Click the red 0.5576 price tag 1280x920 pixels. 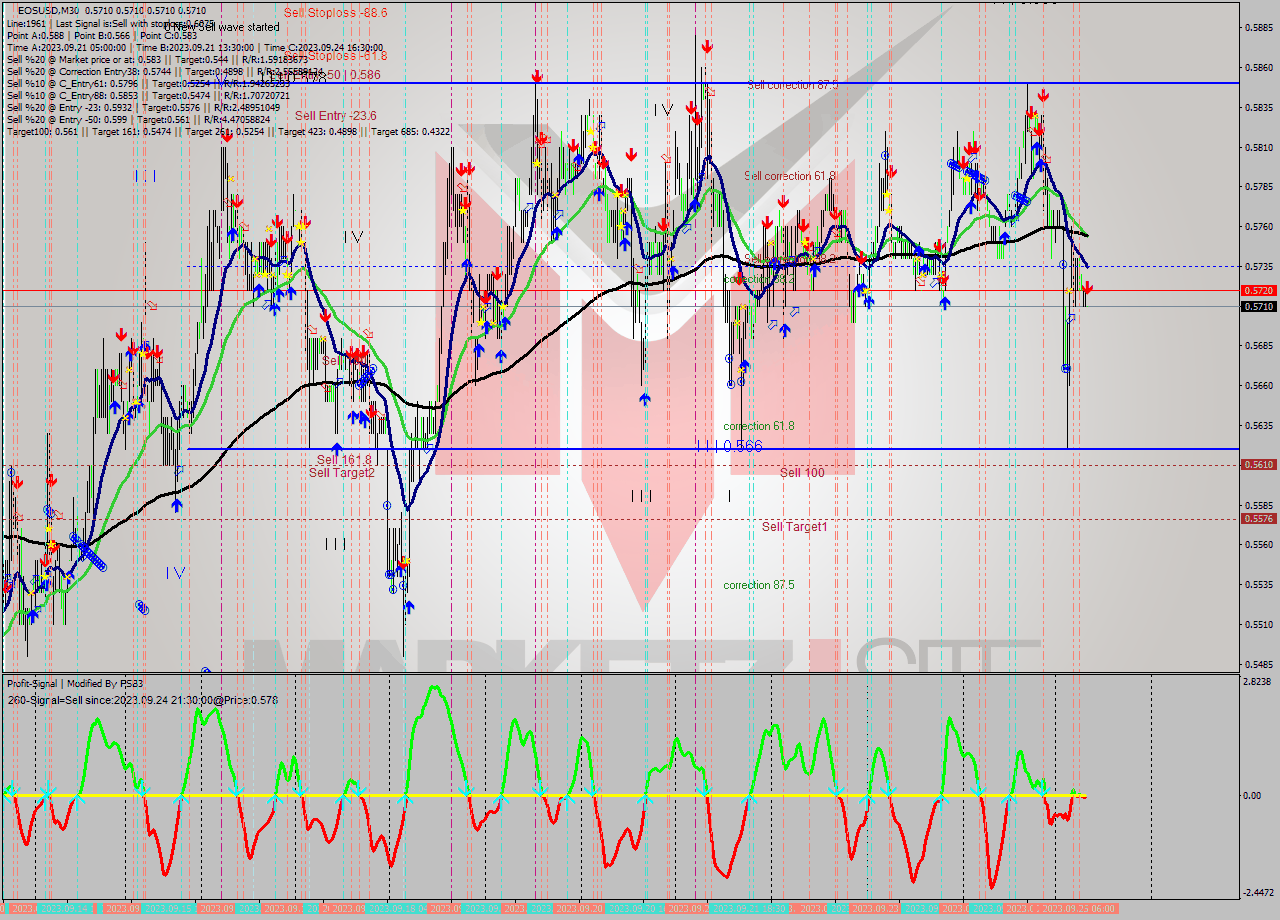point(1257,518)
